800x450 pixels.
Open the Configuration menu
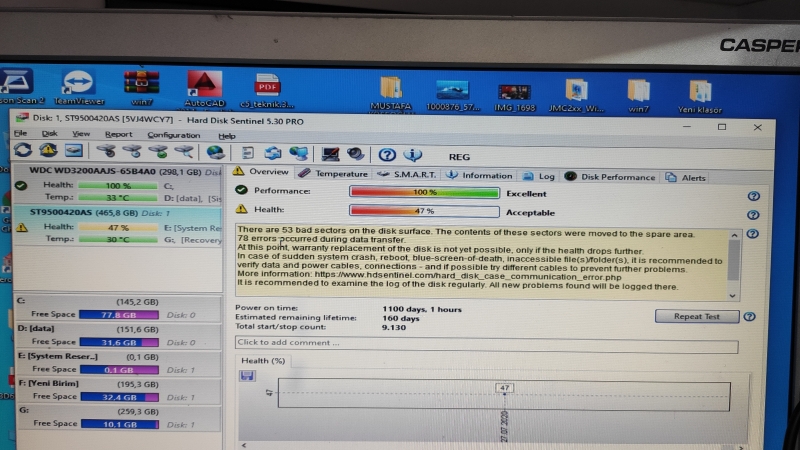[173, 134]
